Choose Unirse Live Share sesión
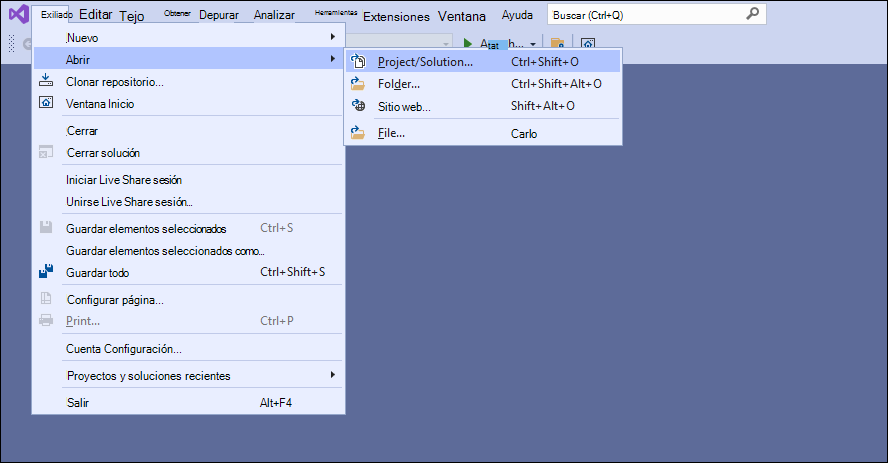Screen dimensions: 888x463 click(189, 202)
